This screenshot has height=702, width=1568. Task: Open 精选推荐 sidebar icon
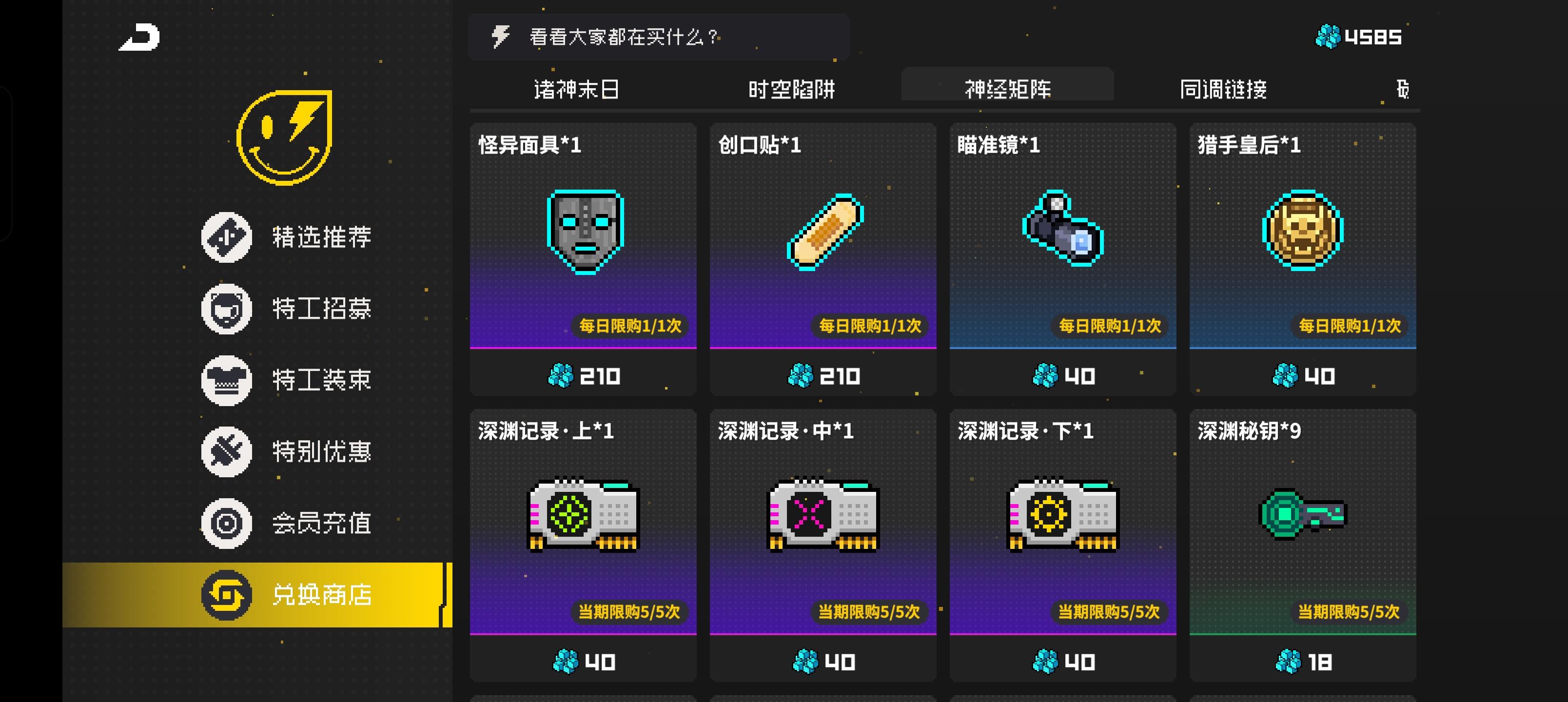click(x=226, y=237)
